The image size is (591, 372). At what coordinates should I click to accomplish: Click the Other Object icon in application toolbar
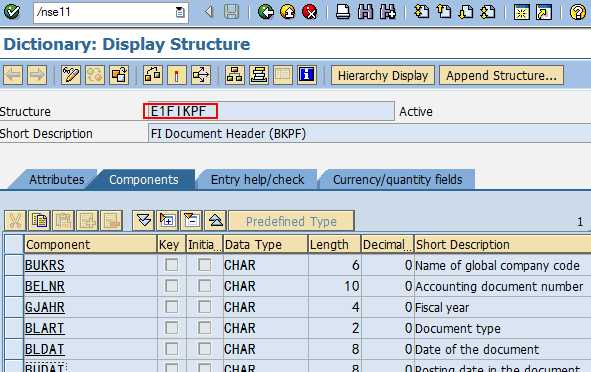coord(119,75)
